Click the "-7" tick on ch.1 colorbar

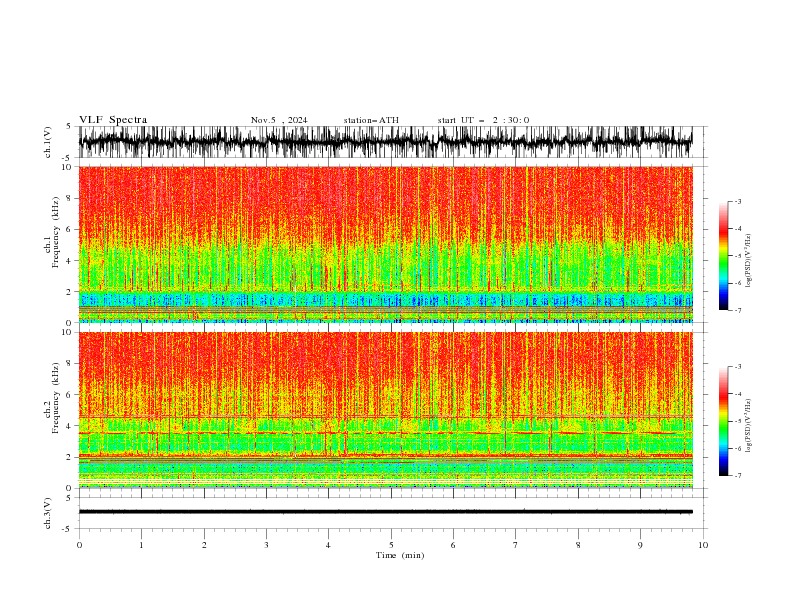(x=738, y=310)
